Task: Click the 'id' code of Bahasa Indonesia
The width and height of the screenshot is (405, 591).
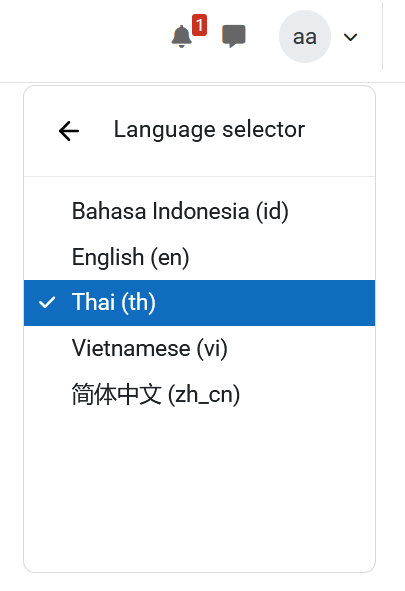Action: 272,211
